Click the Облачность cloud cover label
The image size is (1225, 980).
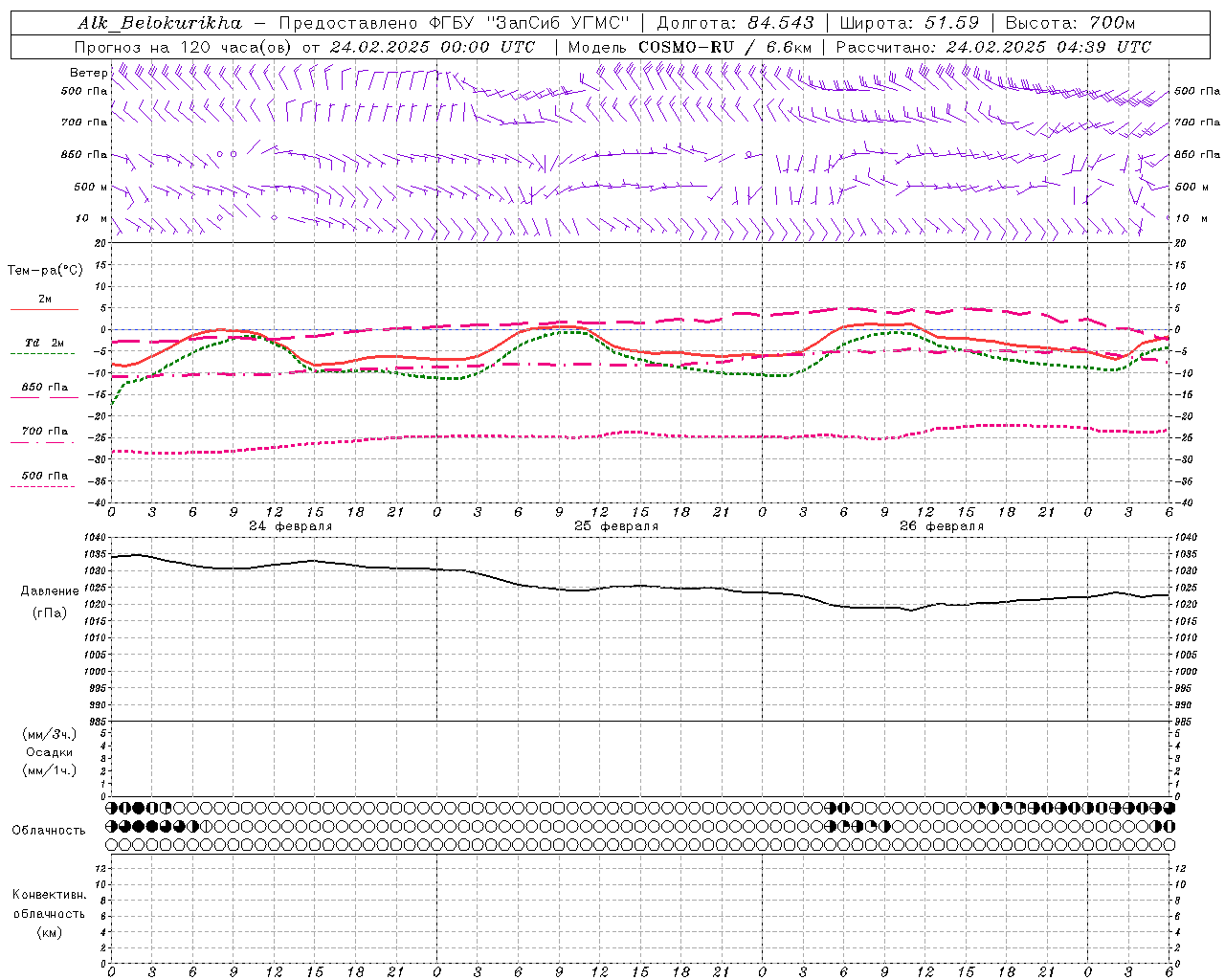(x=49, y=831)
